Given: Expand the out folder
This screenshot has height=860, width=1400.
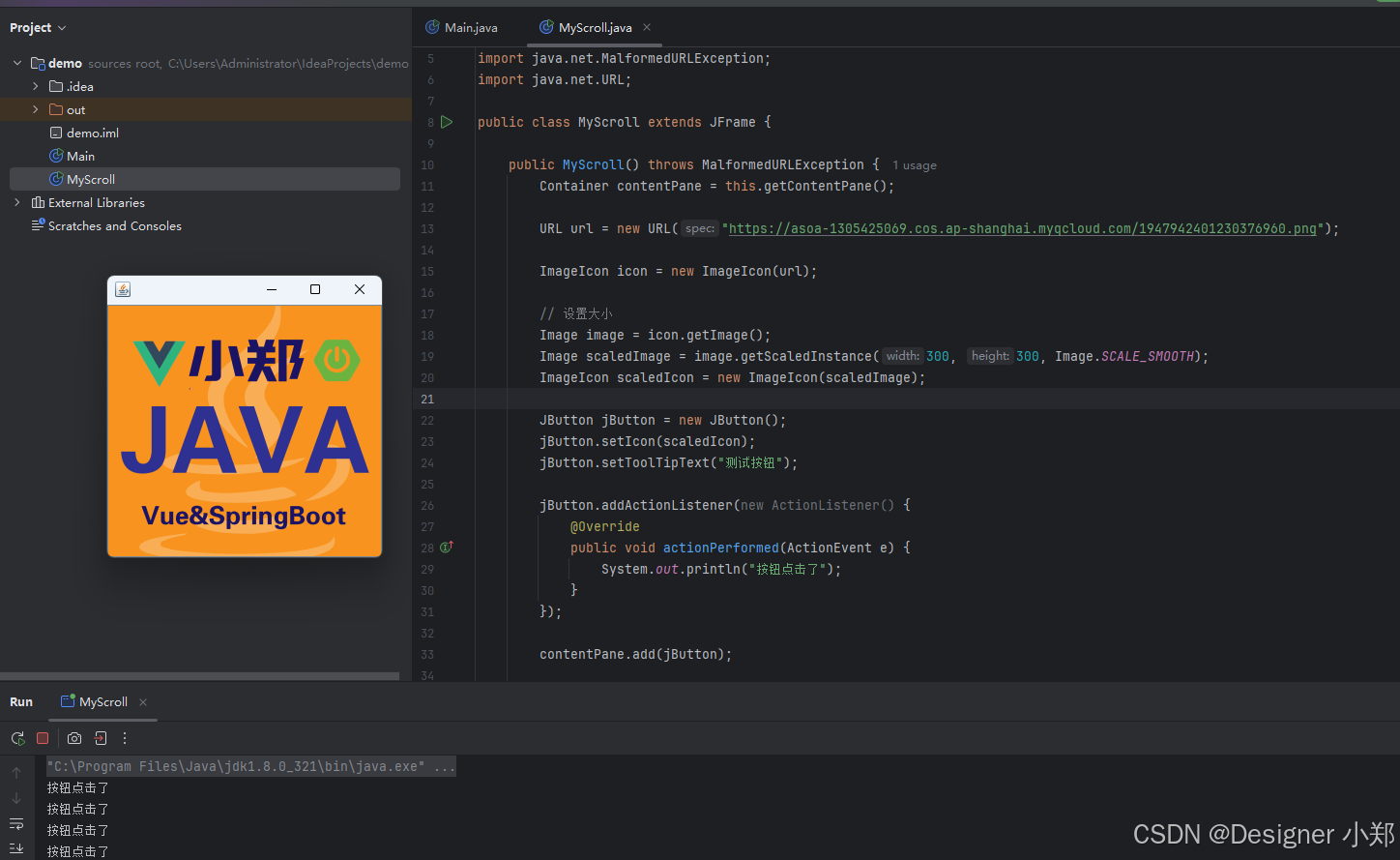Looking at the screenshot, I should [x=36, y=109].
